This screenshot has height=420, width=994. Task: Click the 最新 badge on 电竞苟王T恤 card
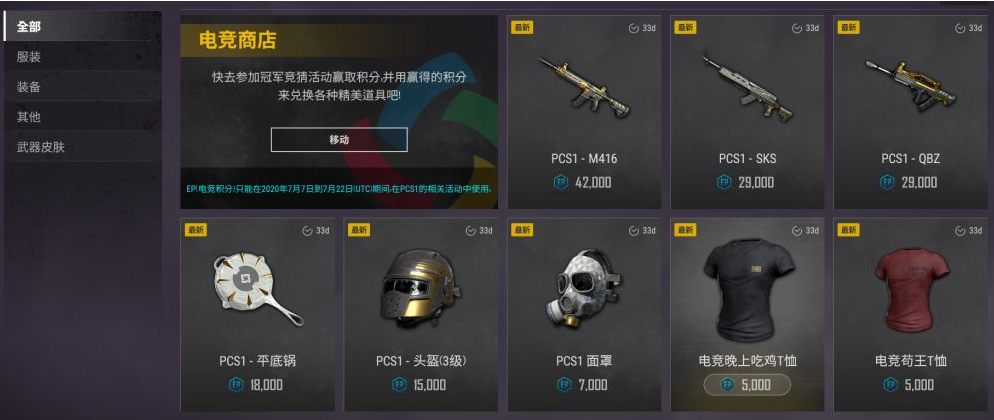(x=848, y=230)
